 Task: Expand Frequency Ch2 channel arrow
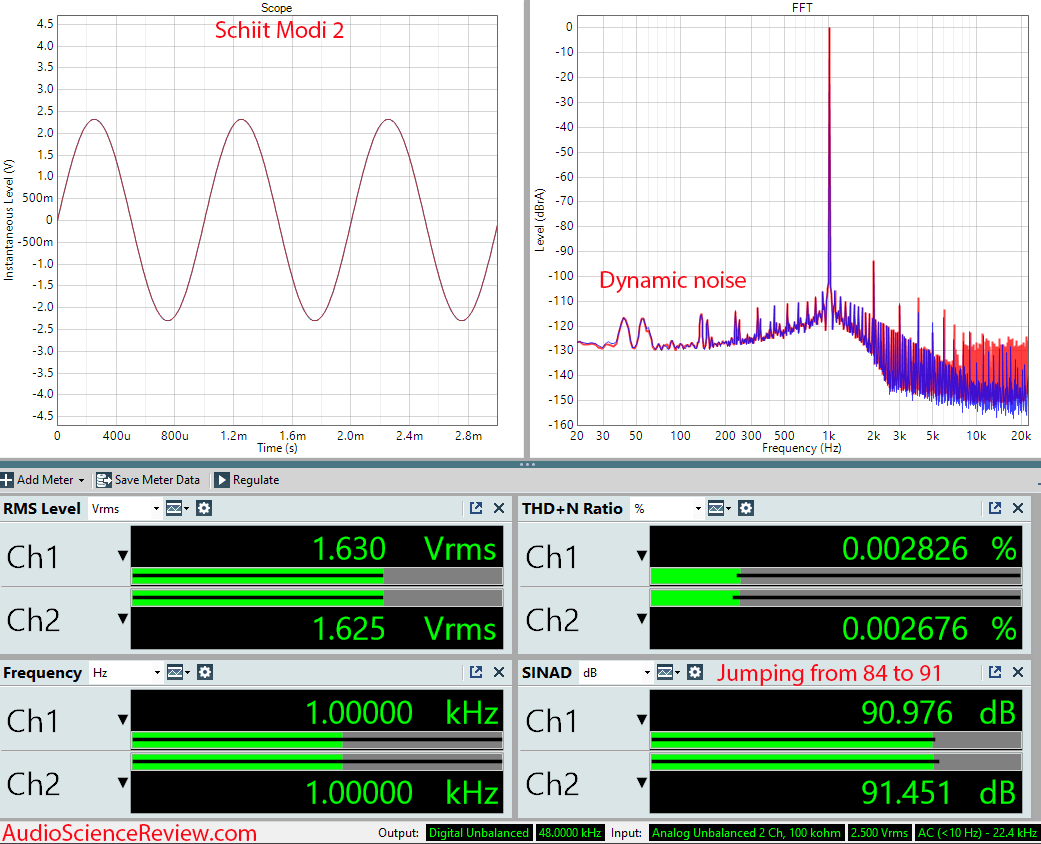123,782
